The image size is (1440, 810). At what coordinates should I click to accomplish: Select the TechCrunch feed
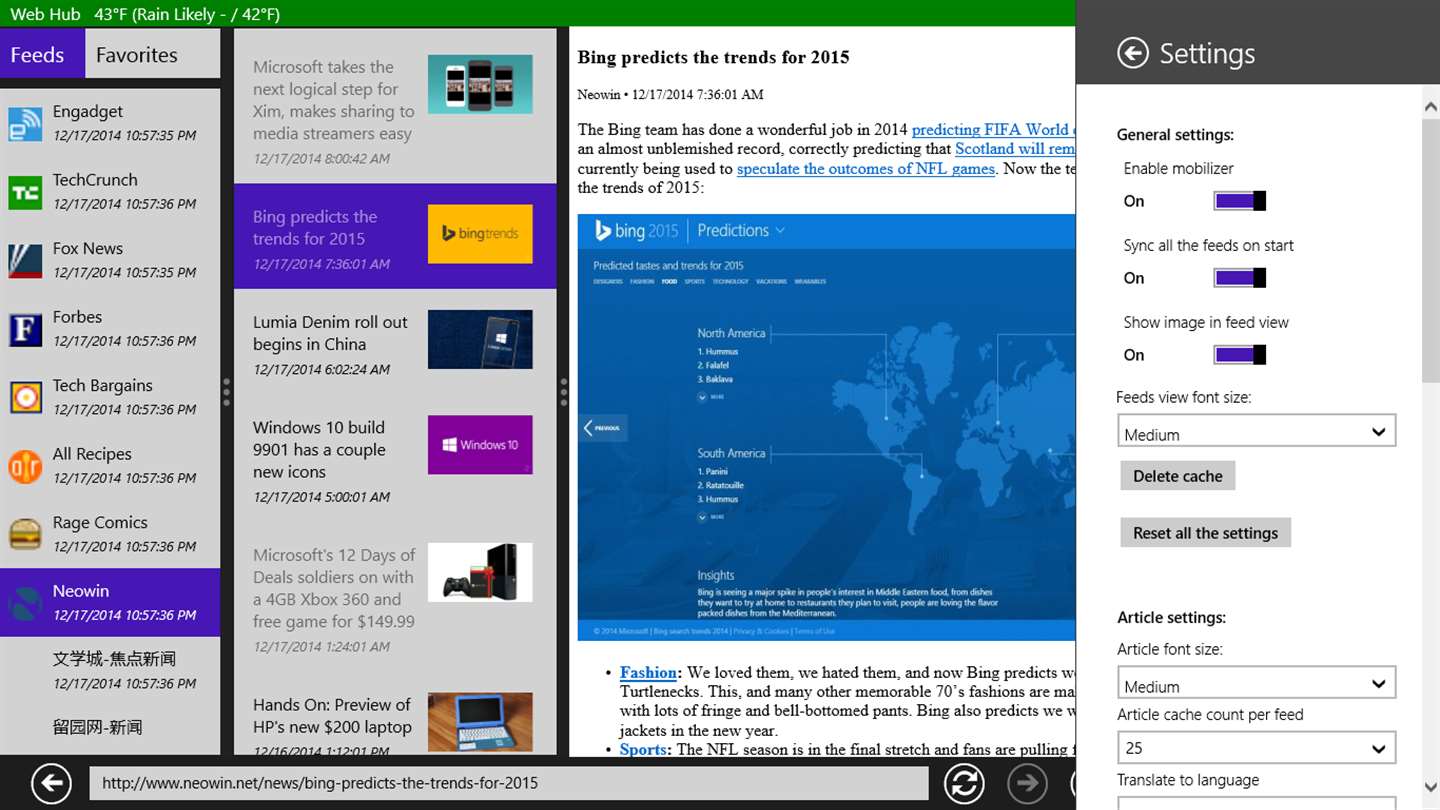(x=110, y=192)
